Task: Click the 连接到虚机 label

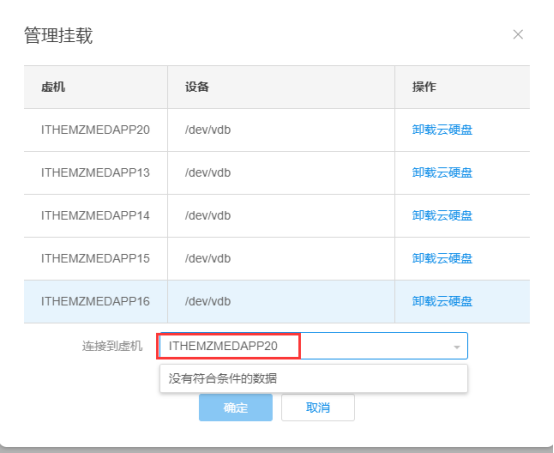Action: 112,346
